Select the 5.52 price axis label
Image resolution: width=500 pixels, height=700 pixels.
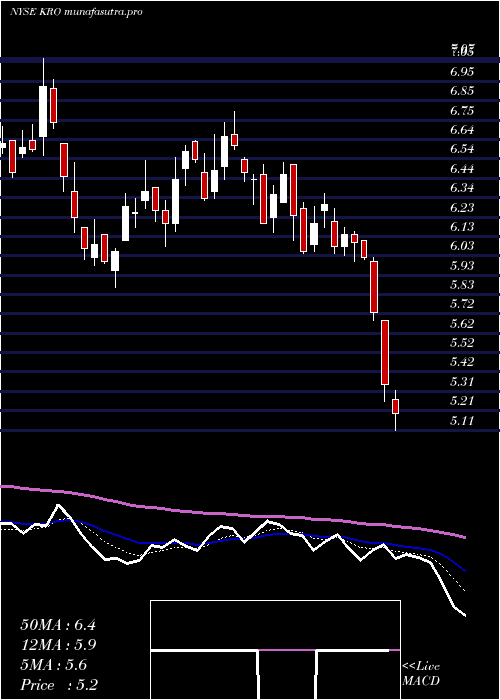click(462, 343)
